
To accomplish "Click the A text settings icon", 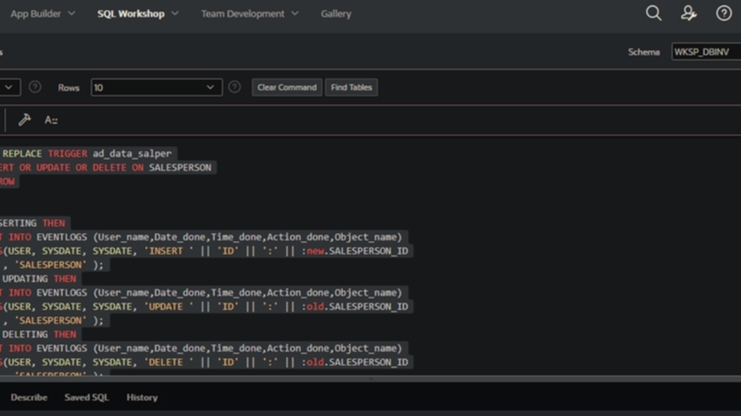I will pos(51,120).
